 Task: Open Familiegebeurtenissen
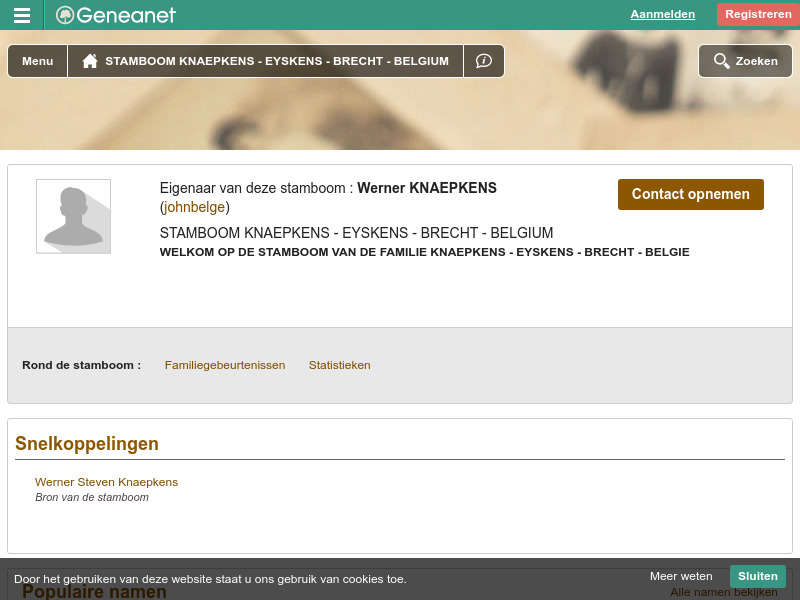point(224,365)
